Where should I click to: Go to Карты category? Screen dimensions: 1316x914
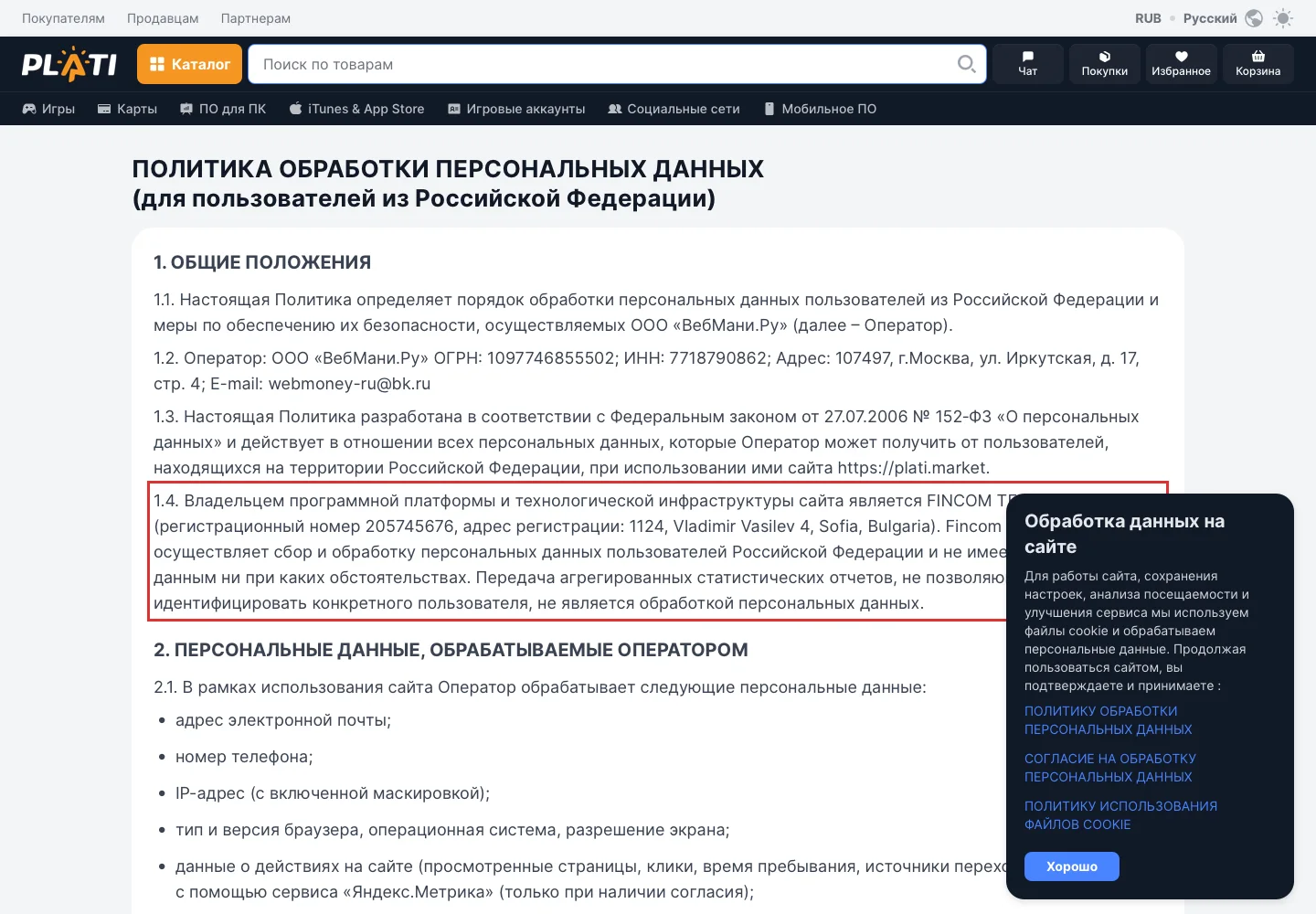coord(127,109)
